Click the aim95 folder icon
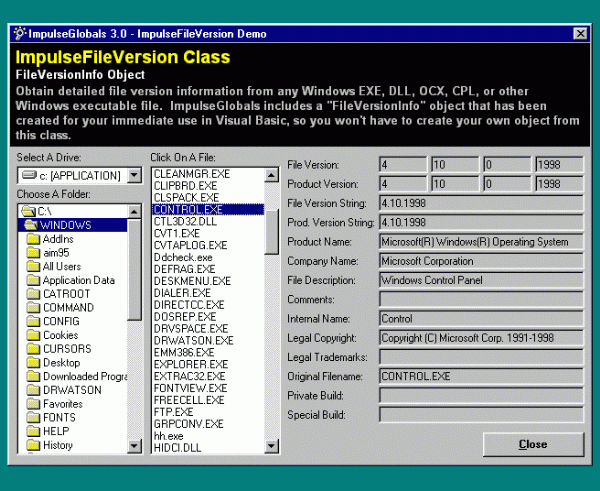Screen dimensions: 600x491 [x=34, y=253]
